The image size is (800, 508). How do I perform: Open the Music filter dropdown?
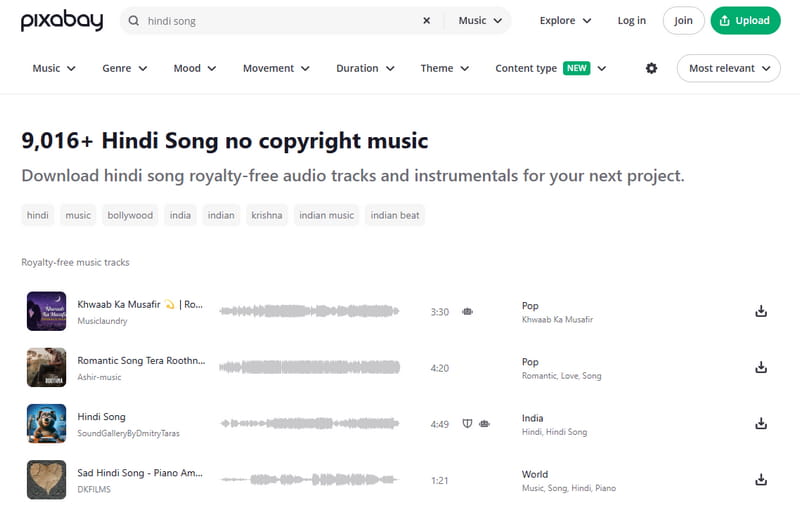(54, 68)
